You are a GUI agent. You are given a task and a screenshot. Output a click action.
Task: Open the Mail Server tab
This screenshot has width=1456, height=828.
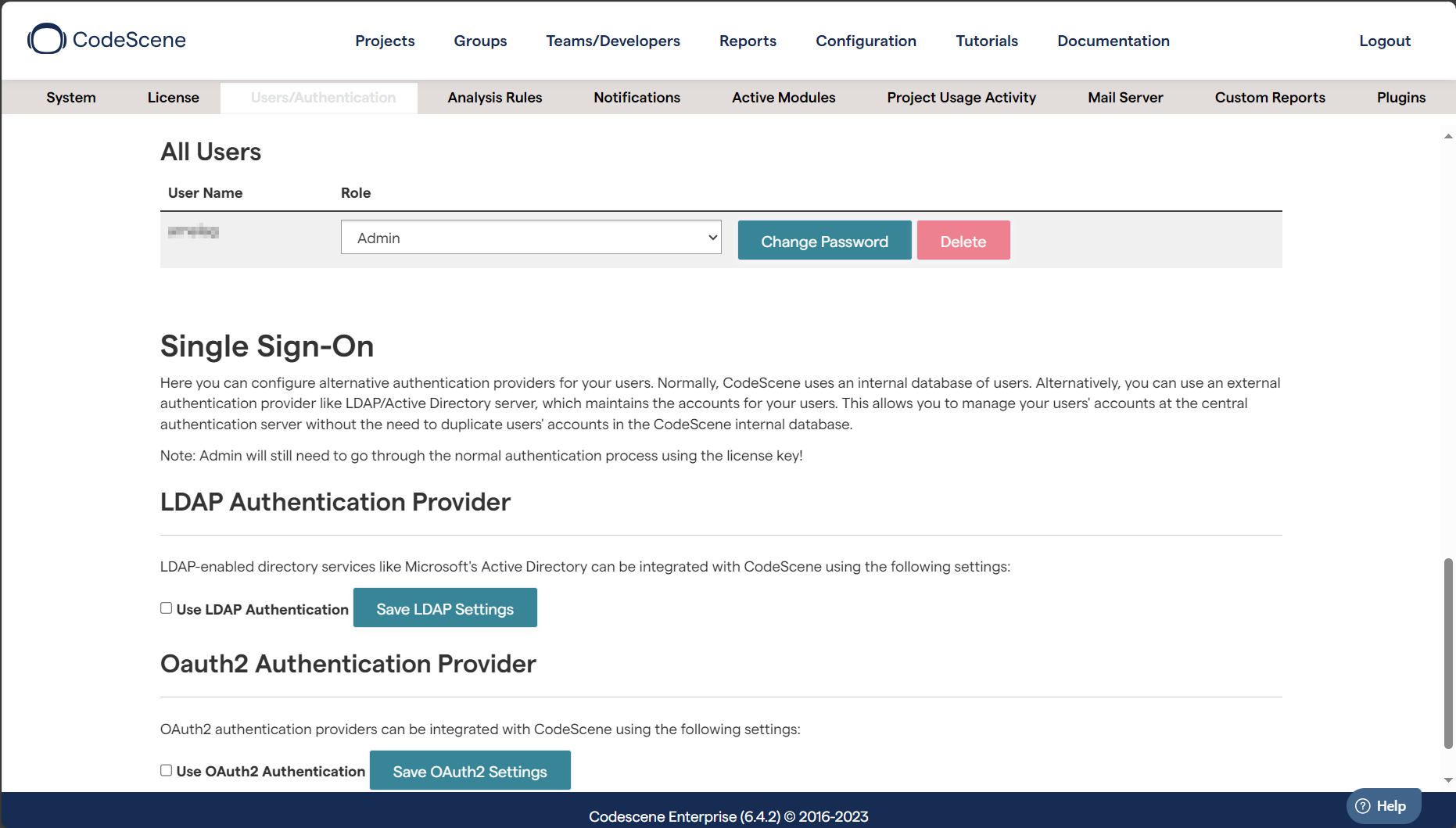(x=1125, y=98)
